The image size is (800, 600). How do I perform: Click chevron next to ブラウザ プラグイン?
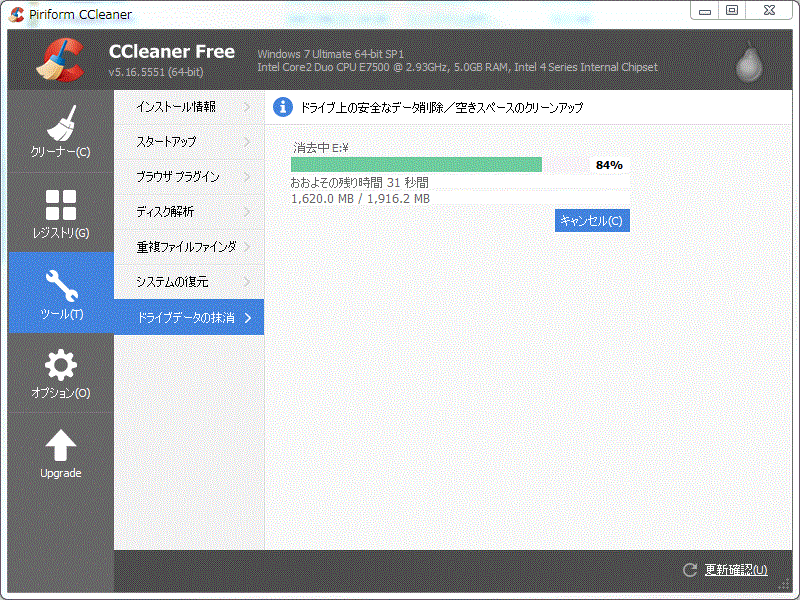(247, 177)
